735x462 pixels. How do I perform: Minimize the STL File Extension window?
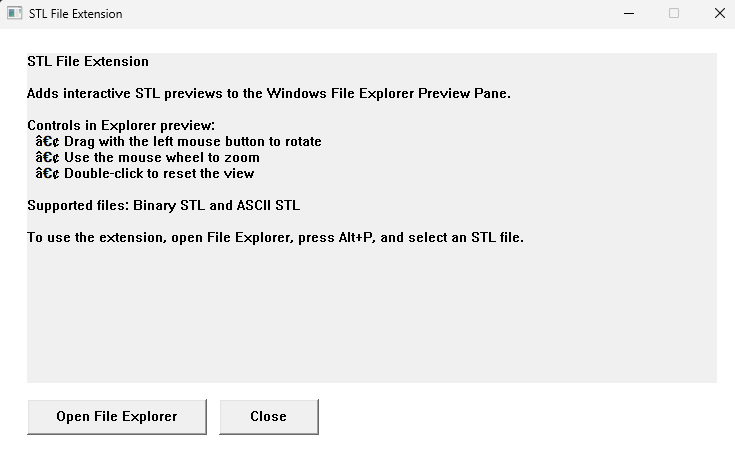pos(629,14)
